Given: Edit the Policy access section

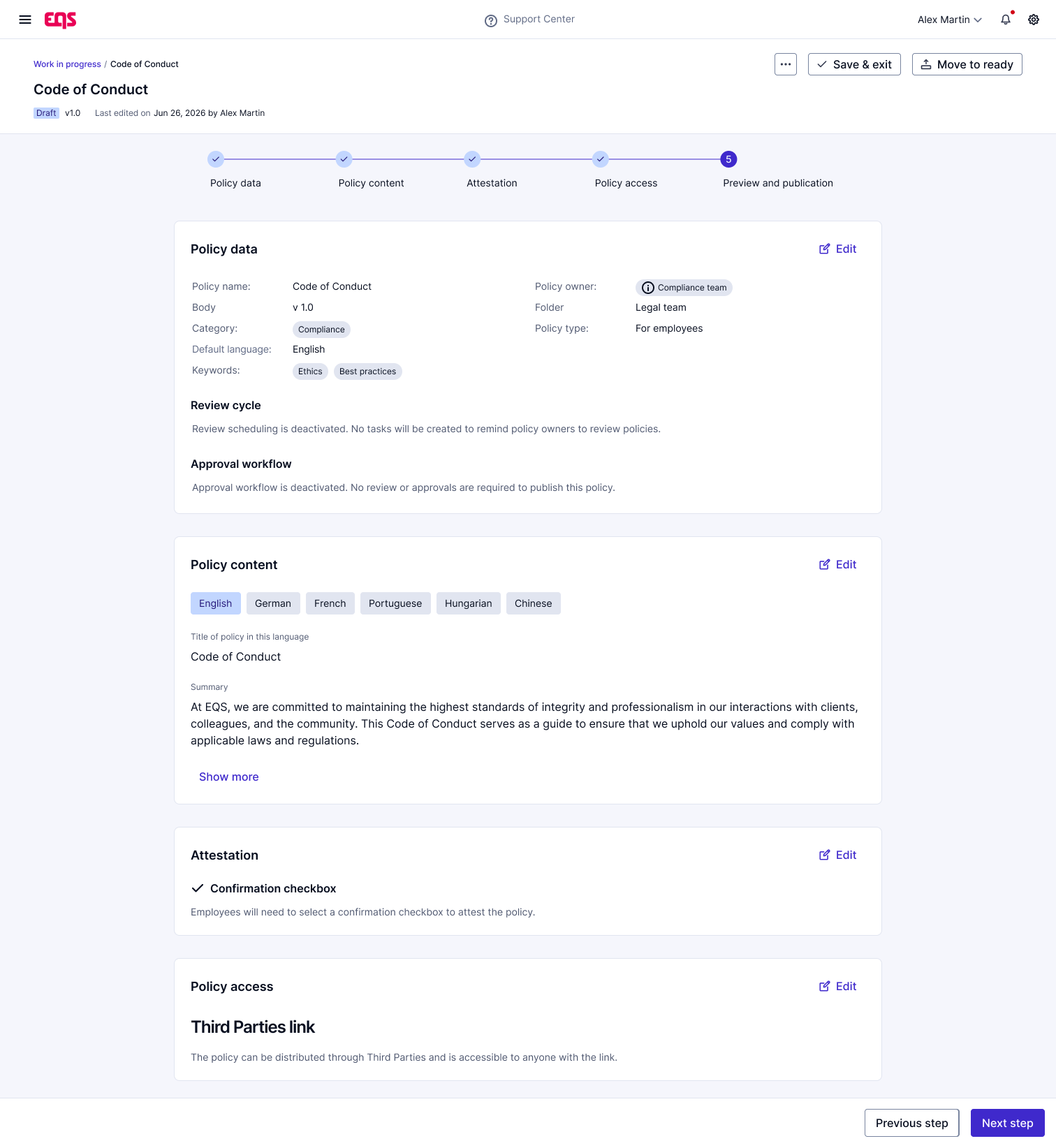Looking at the screenshot, I should pos(838,986).
